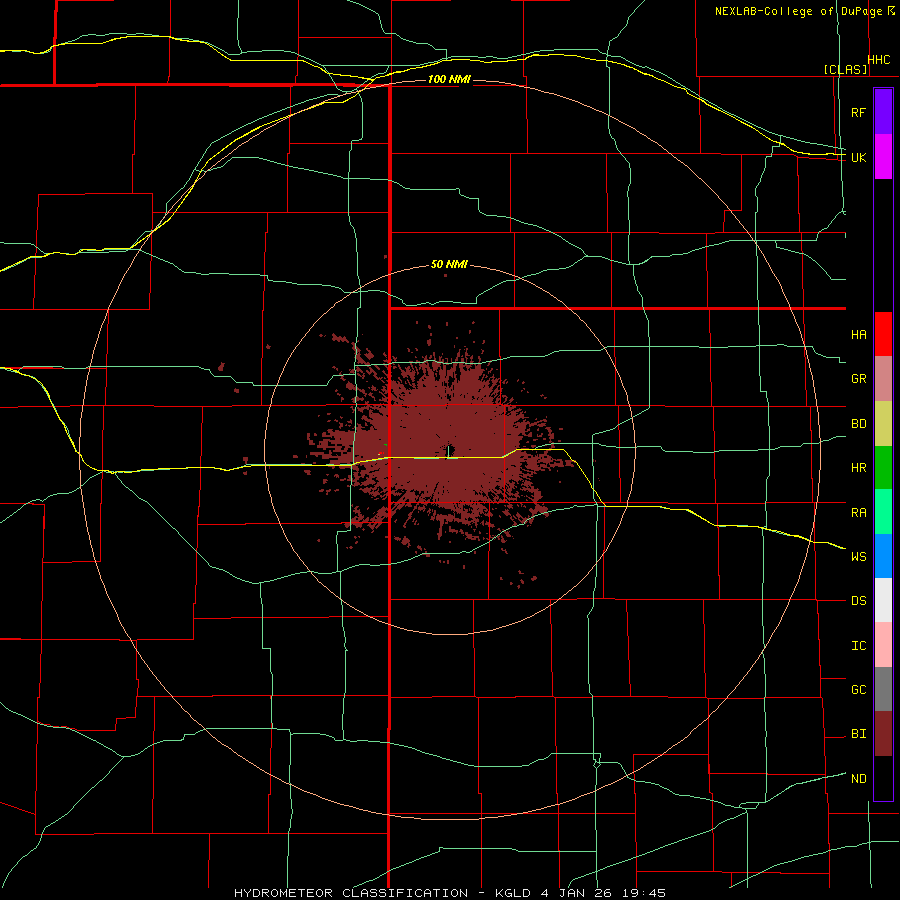The width and height of the screenshot is (900, 900).
Task: Click the GR legend label
Action: (x=859, y=379)
